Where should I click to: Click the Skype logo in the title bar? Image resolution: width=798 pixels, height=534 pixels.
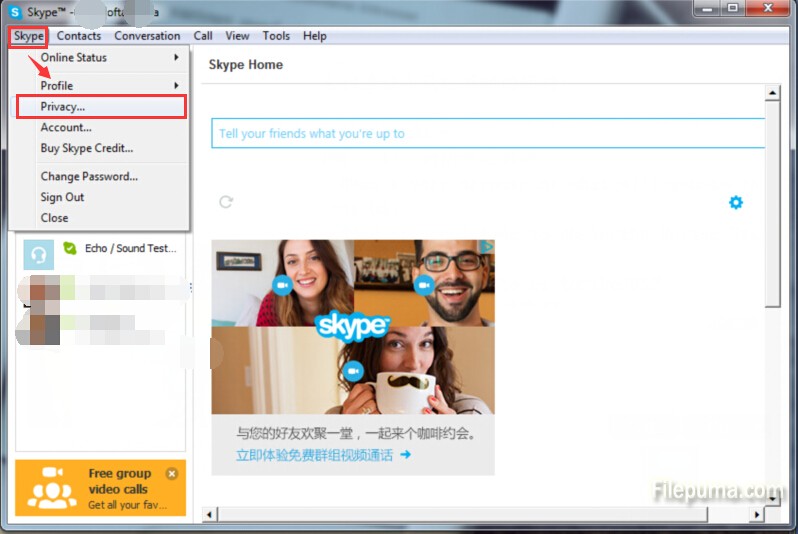pyautogui.click(x=15, y=11)
